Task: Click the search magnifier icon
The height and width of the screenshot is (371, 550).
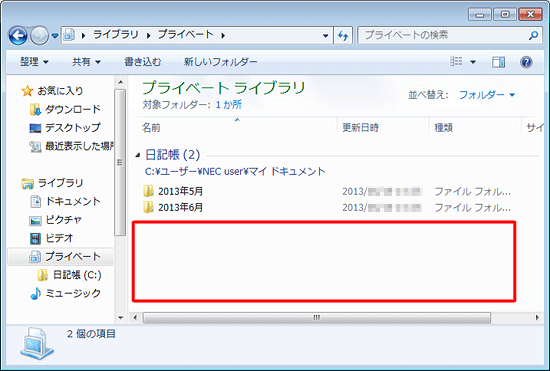Action: tap(533, 35)
